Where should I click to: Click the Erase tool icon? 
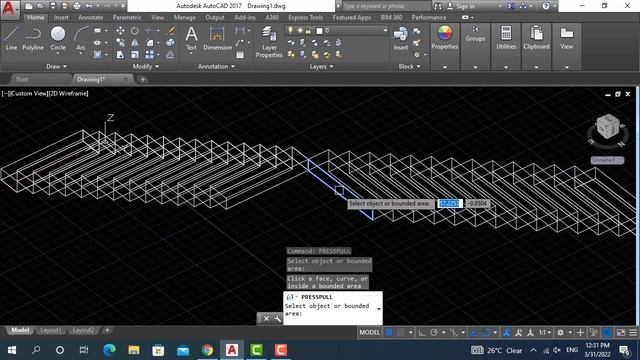(171, 31)
